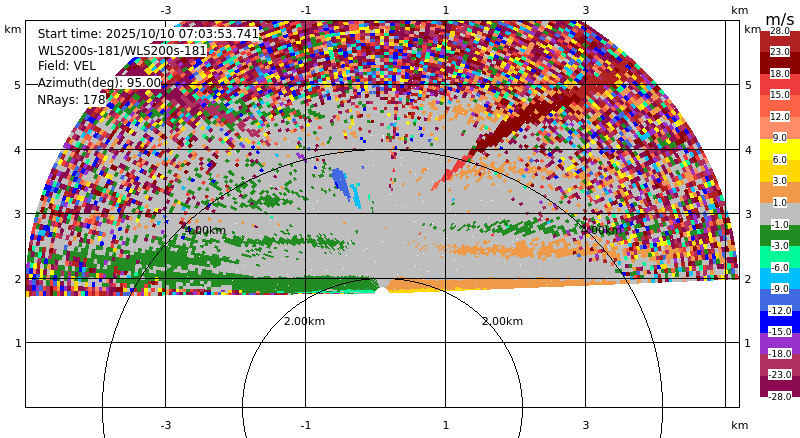This screenshot has height=438, width=800.
Task: Click the 12.0 colorbar tick label
Action: [780, 116]
